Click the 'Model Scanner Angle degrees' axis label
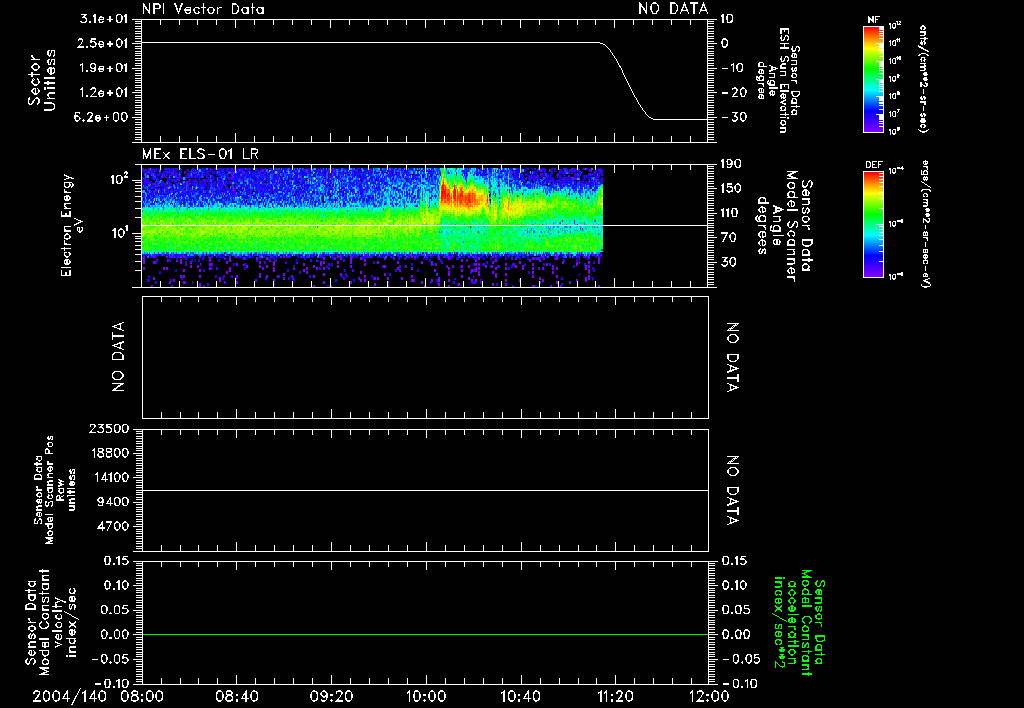 [x=784, y=226]
